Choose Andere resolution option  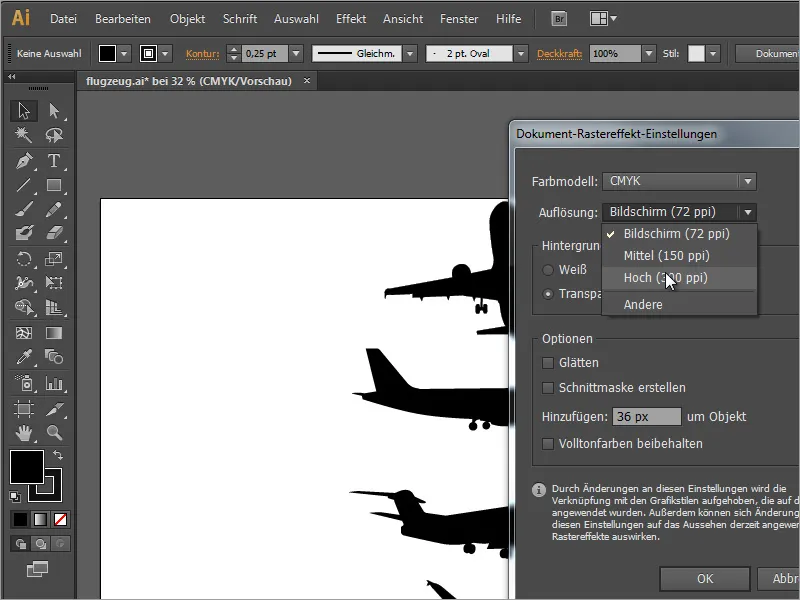point(680,305)
